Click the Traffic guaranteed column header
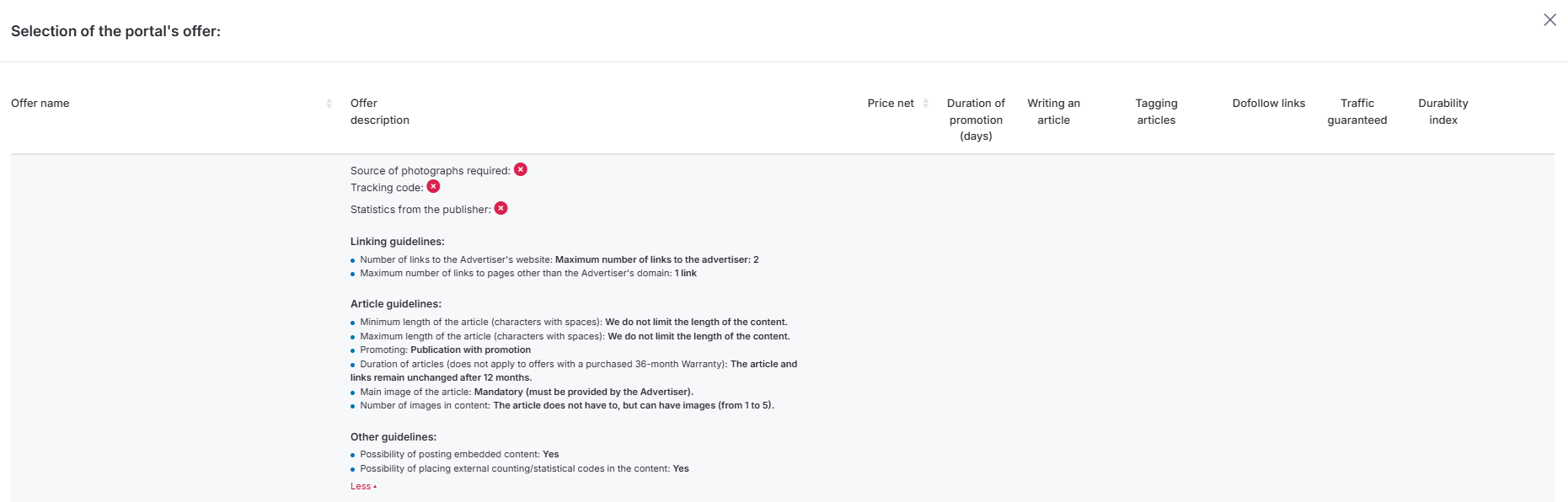 1357,111
